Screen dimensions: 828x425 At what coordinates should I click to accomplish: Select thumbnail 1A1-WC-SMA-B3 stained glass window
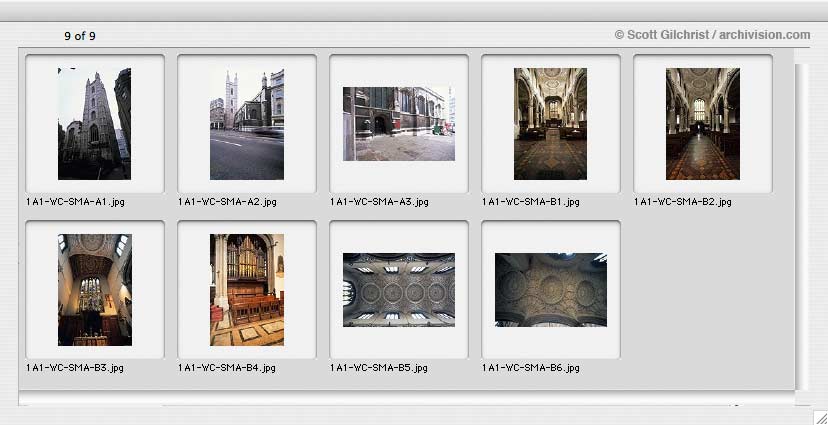[x=95, y=290]
